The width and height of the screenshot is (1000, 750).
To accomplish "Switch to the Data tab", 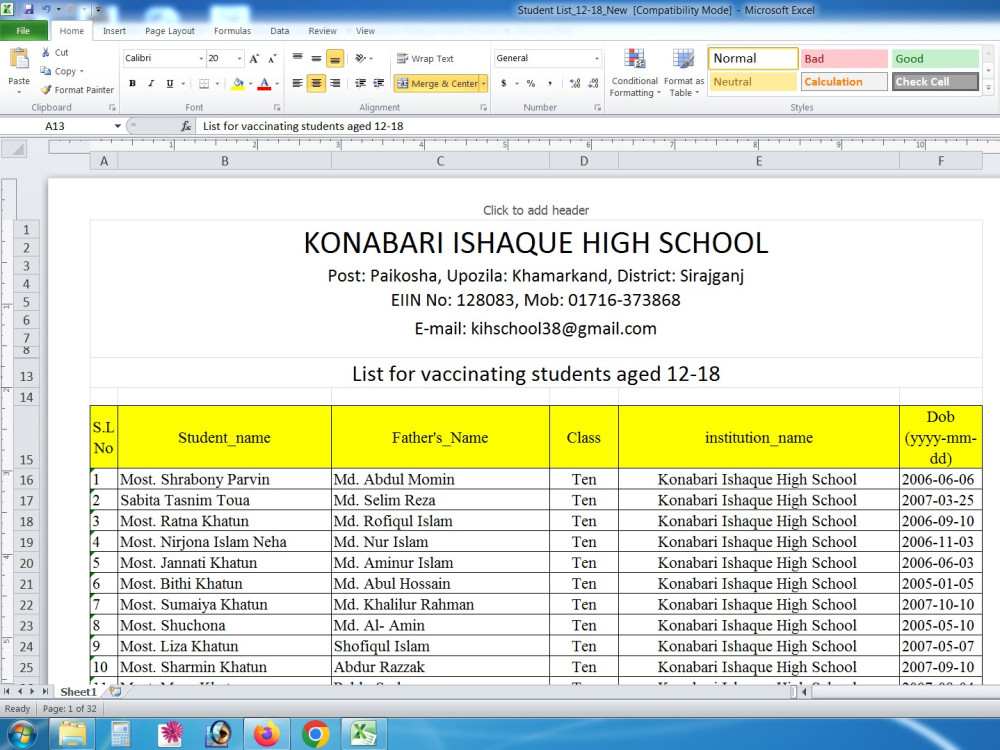I will point(279,31).
